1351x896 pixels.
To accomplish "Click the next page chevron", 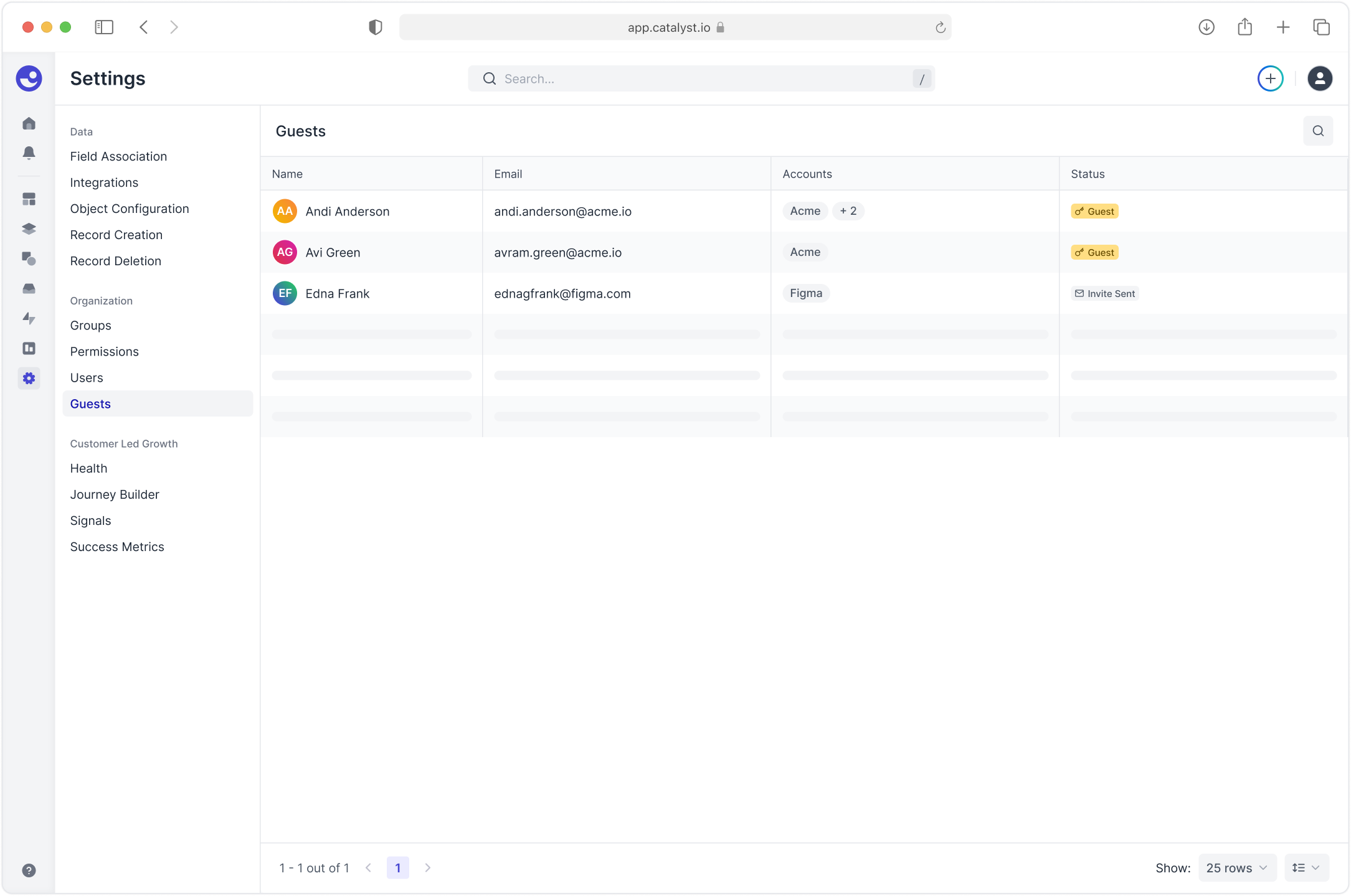I will pyautogui.click(x=427, y=867).
